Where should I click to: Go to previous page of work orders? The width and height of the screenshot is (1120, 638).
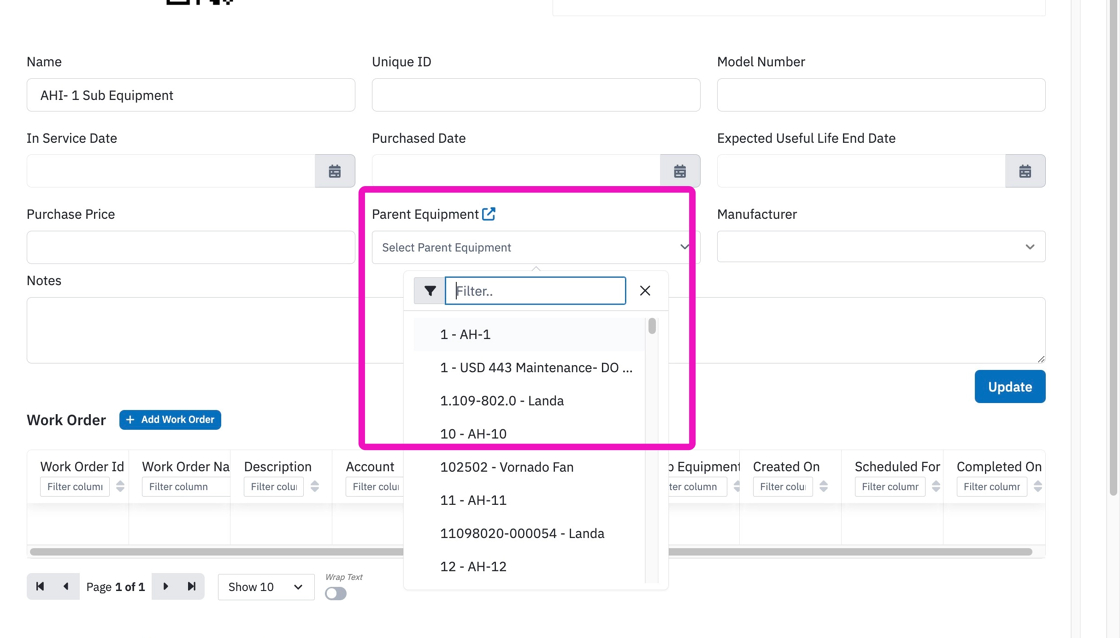click(x=66, y=587)
